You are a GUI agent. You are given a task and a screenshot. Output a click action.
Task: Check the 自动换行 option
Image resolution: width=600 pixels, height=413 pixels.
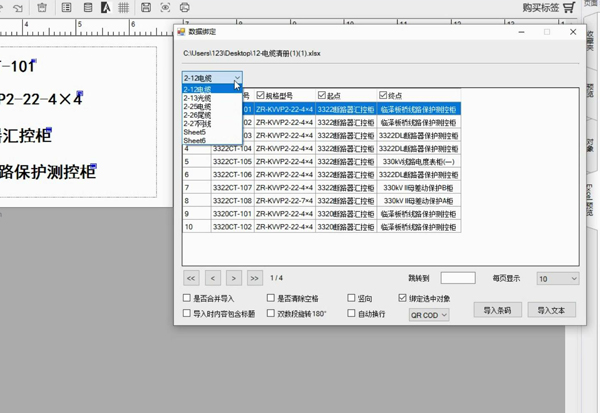tap(352, 313)
